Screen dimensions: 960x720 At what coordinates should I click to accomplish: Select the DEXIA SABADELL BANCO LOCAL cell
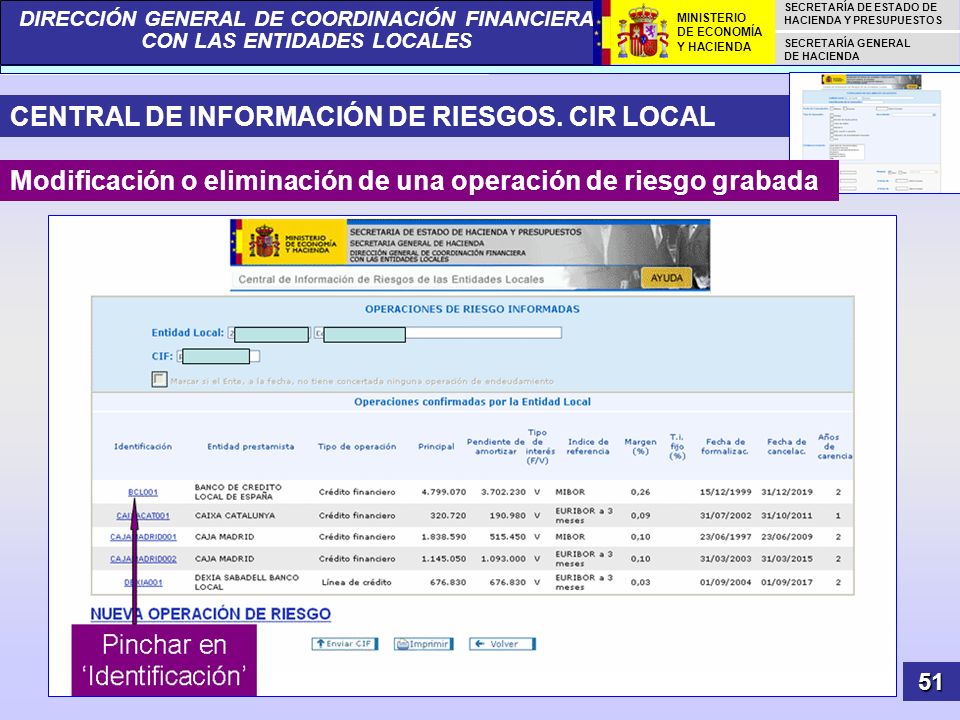(247, 582)
